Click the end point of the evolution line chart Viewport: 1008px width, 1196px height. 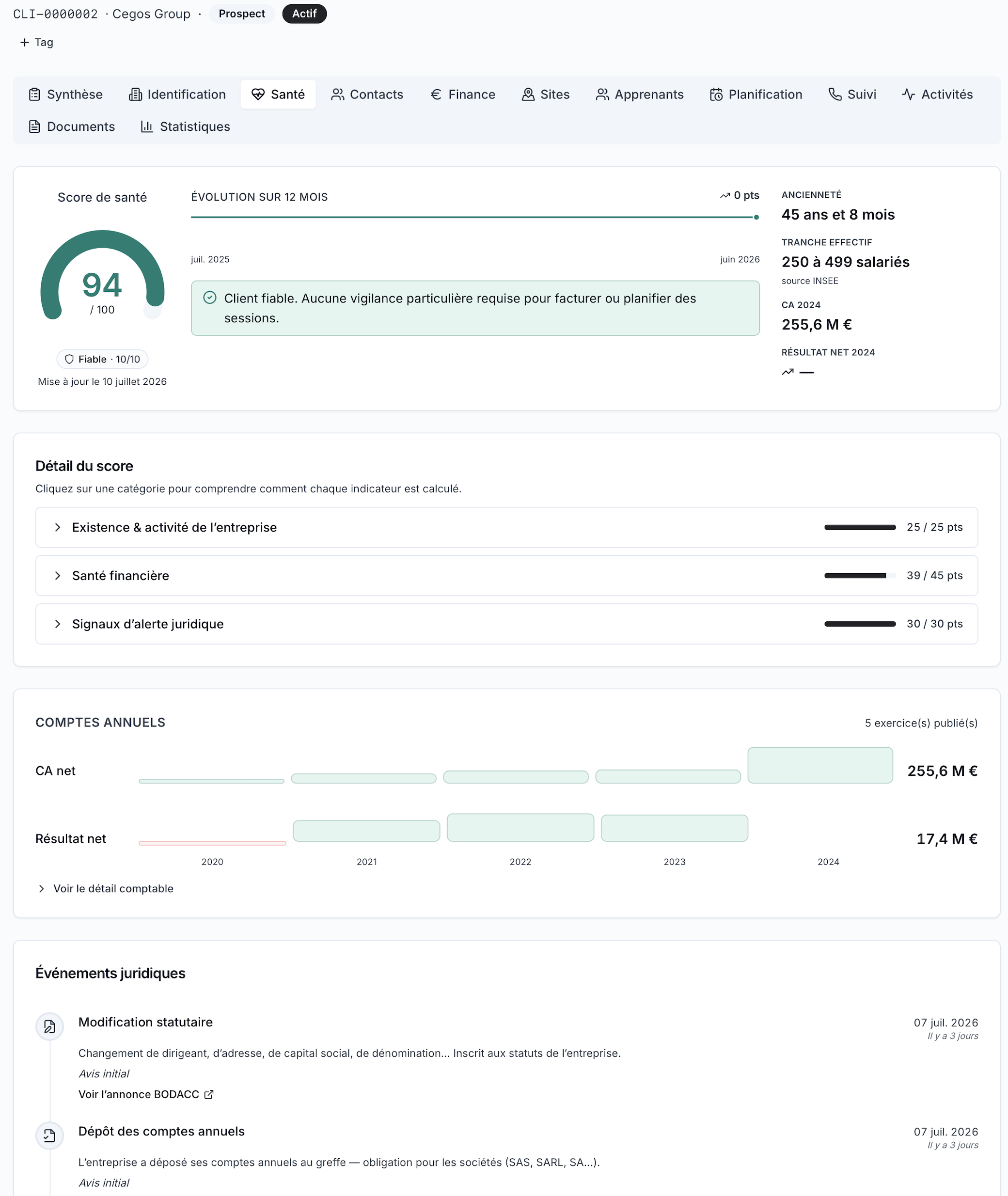tap(756, 217)
